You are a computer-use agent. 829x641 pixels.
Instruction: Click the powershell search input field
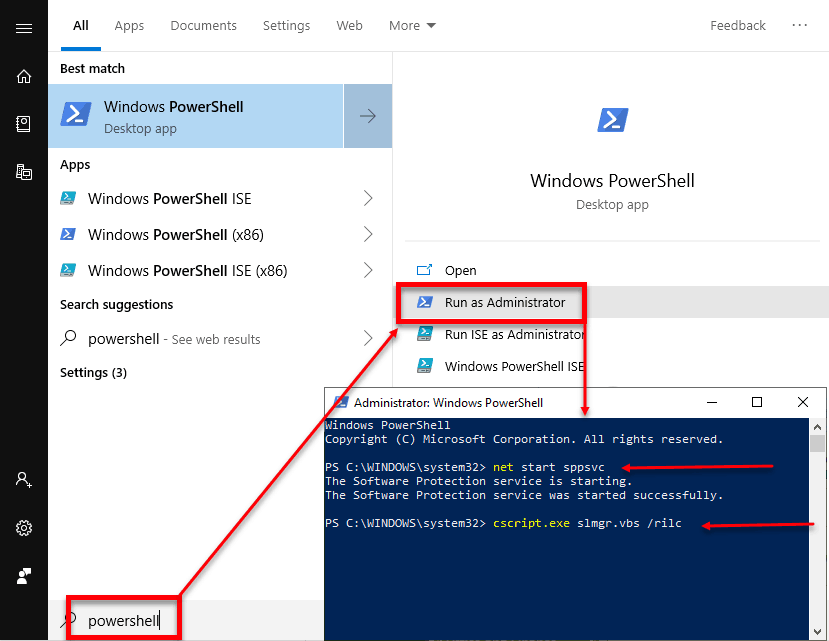125,619
